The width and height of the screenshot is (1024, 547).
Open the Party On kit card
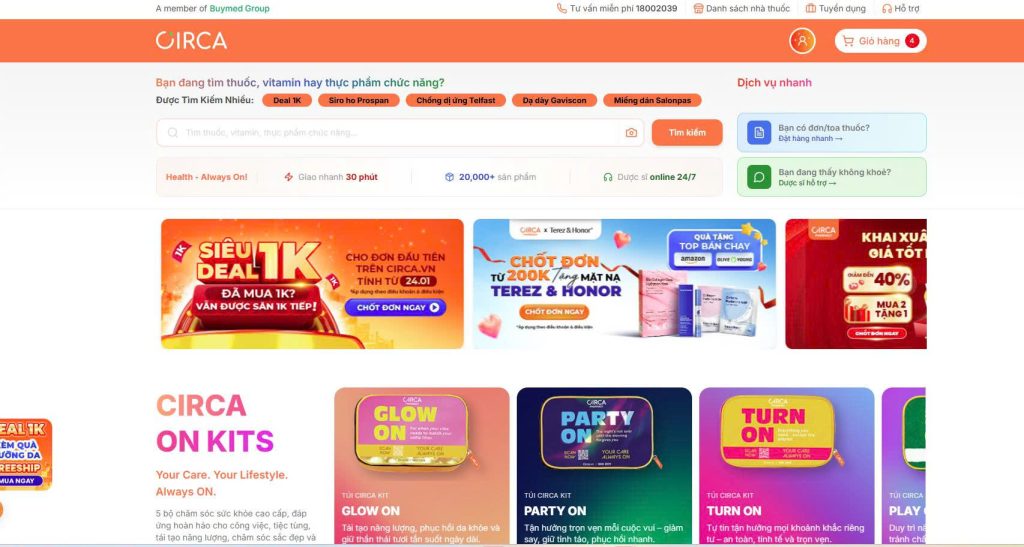604,466
